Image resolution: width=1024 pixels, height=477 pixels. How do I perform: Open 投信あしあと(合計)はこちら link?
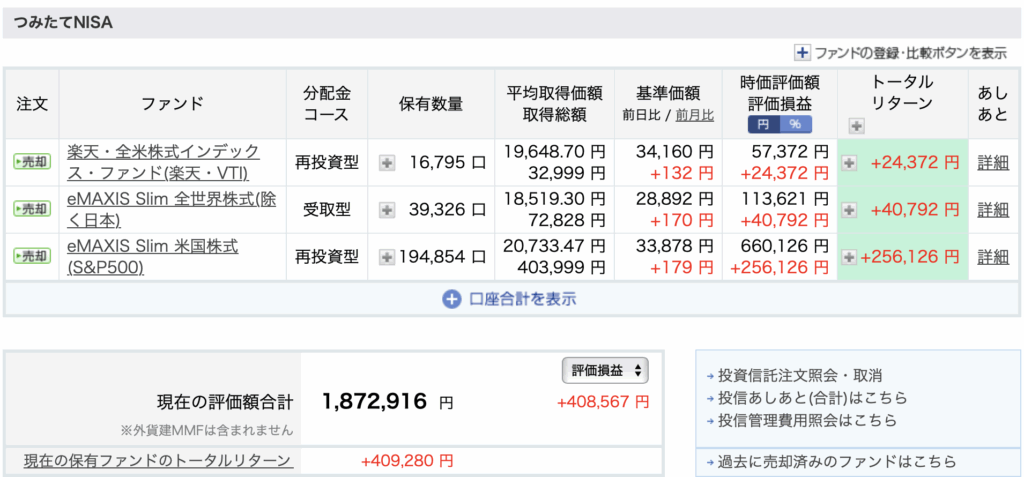812,398
